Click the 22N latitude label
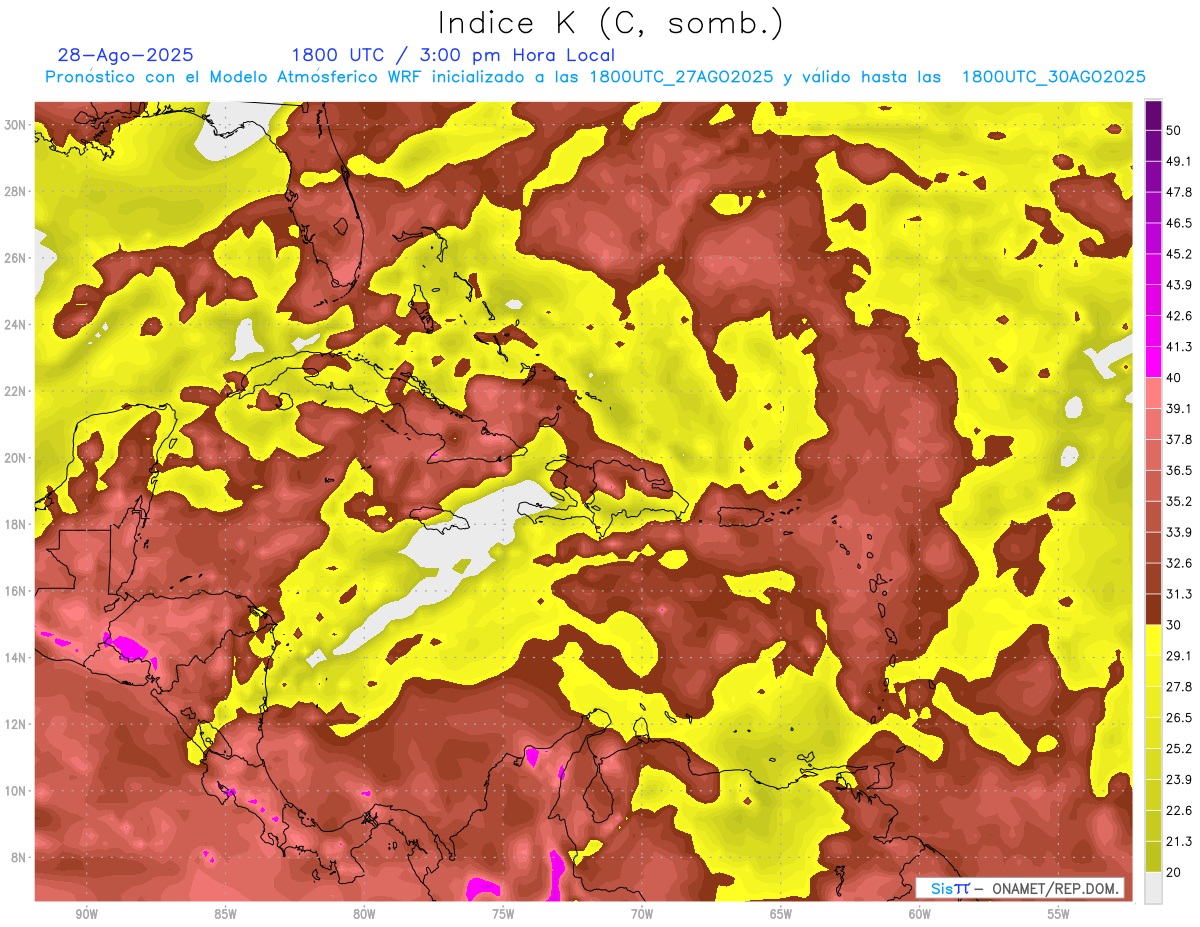This screenshot has height=927, width=1200. pyautogui.click(x=15, y=391)
